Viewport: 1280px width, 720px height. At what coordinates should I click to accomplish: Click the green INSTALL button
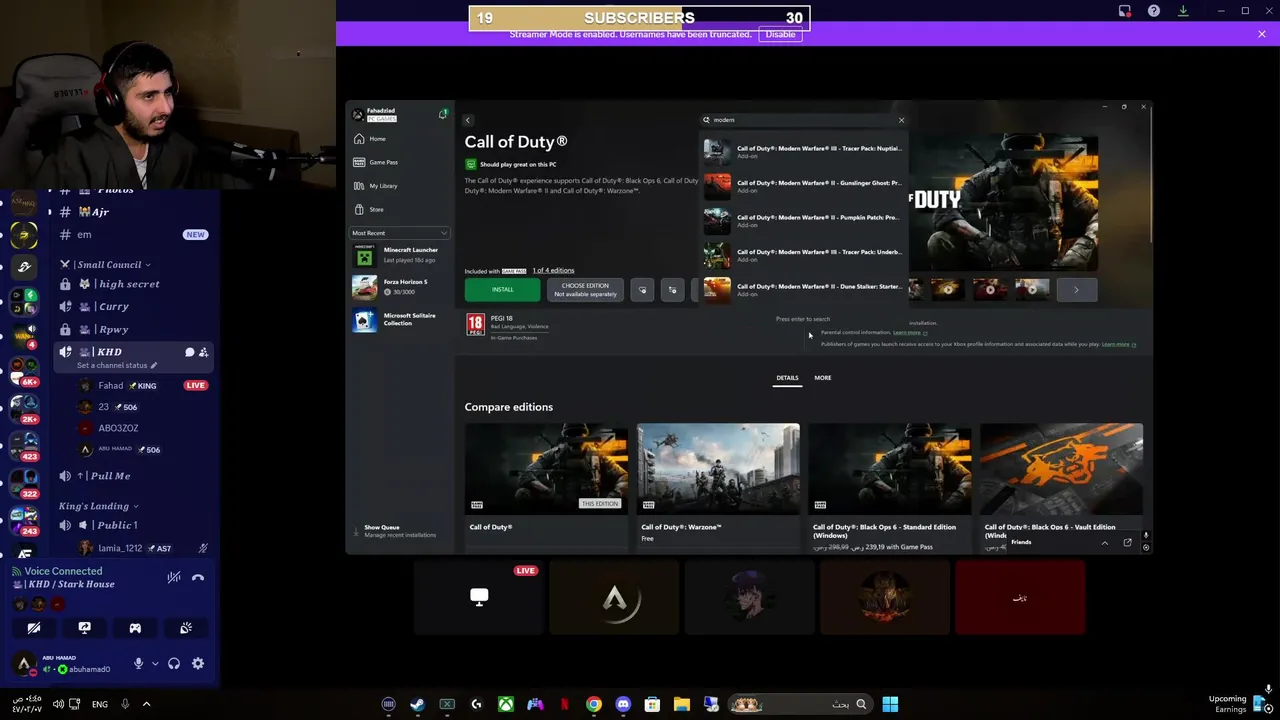coord(502,290)
